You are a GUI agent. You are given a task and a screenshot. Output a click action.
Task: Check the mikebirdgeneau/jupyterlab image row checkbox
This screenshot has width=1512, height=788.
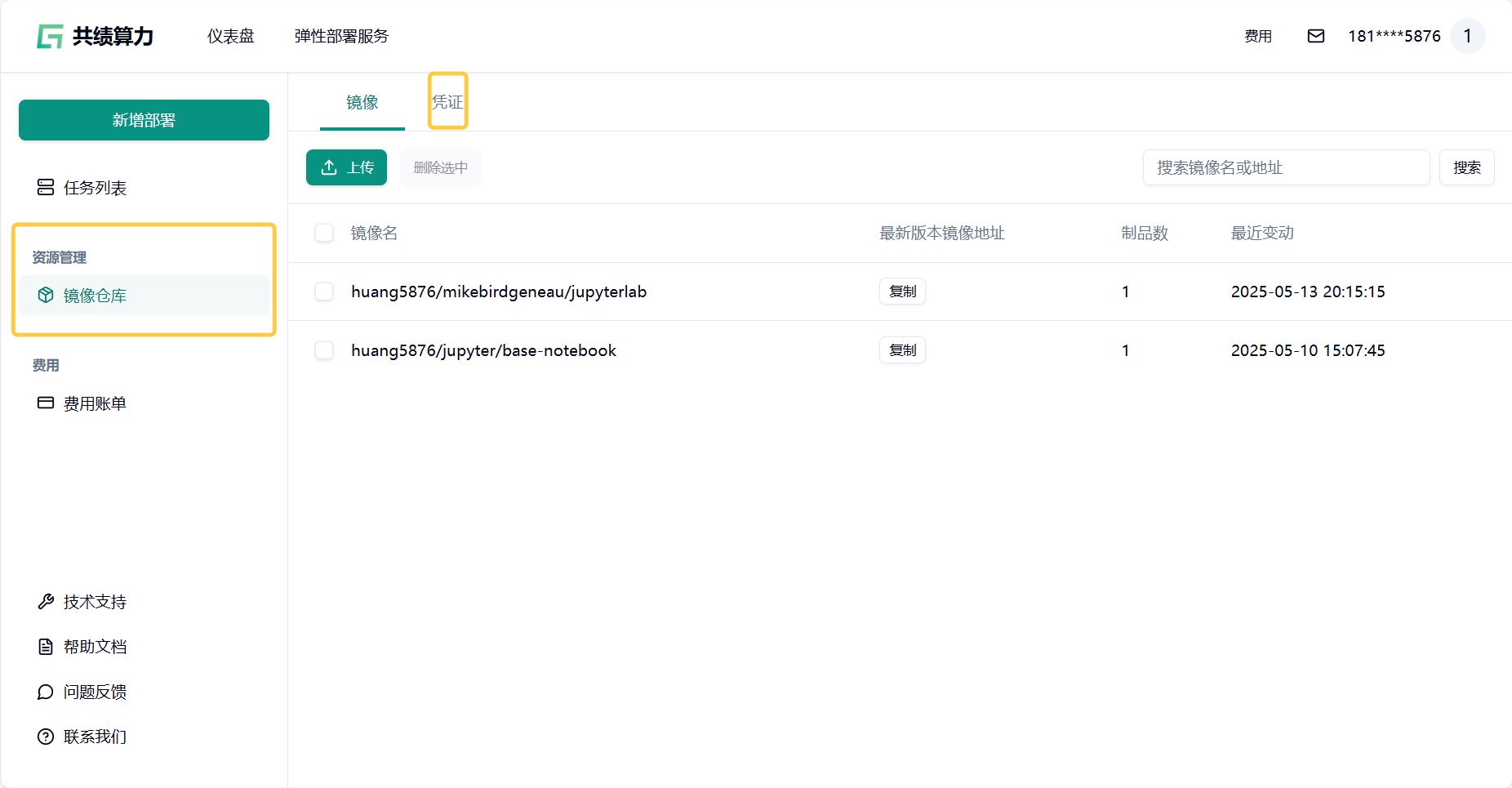[324, 292]
